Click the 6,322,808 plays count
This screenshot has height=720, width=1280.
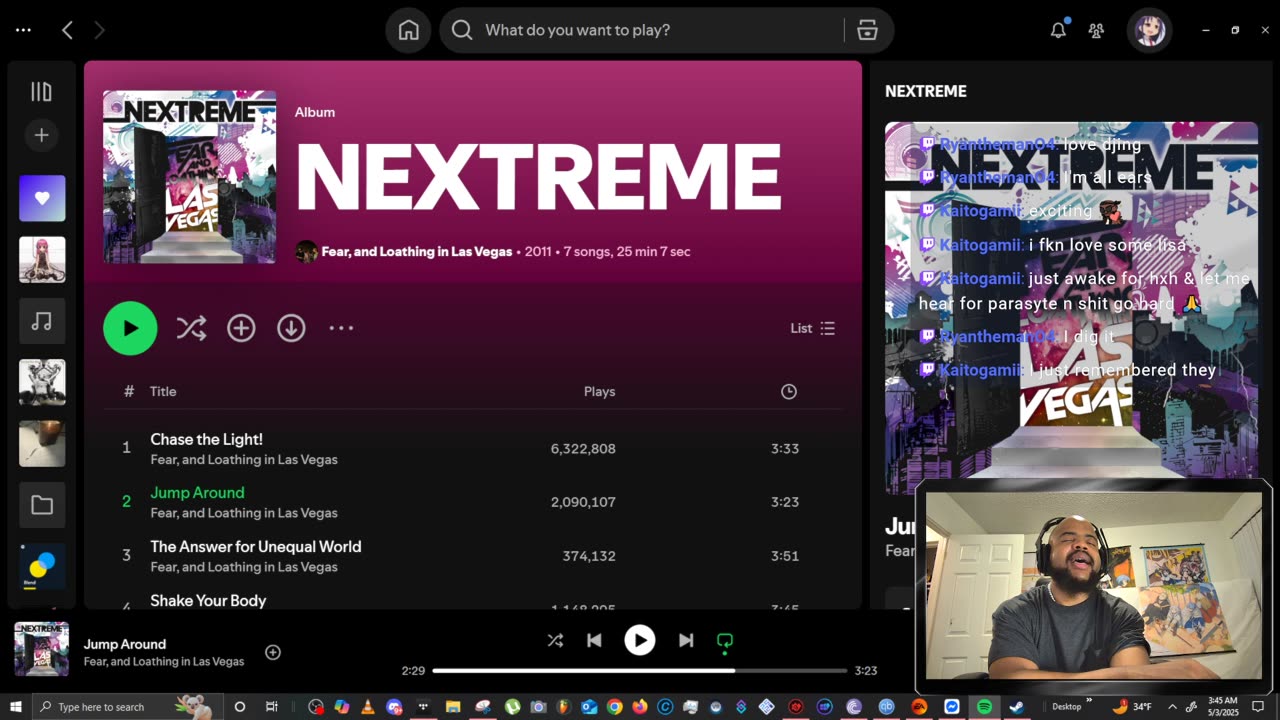click(x=583, y=449)
